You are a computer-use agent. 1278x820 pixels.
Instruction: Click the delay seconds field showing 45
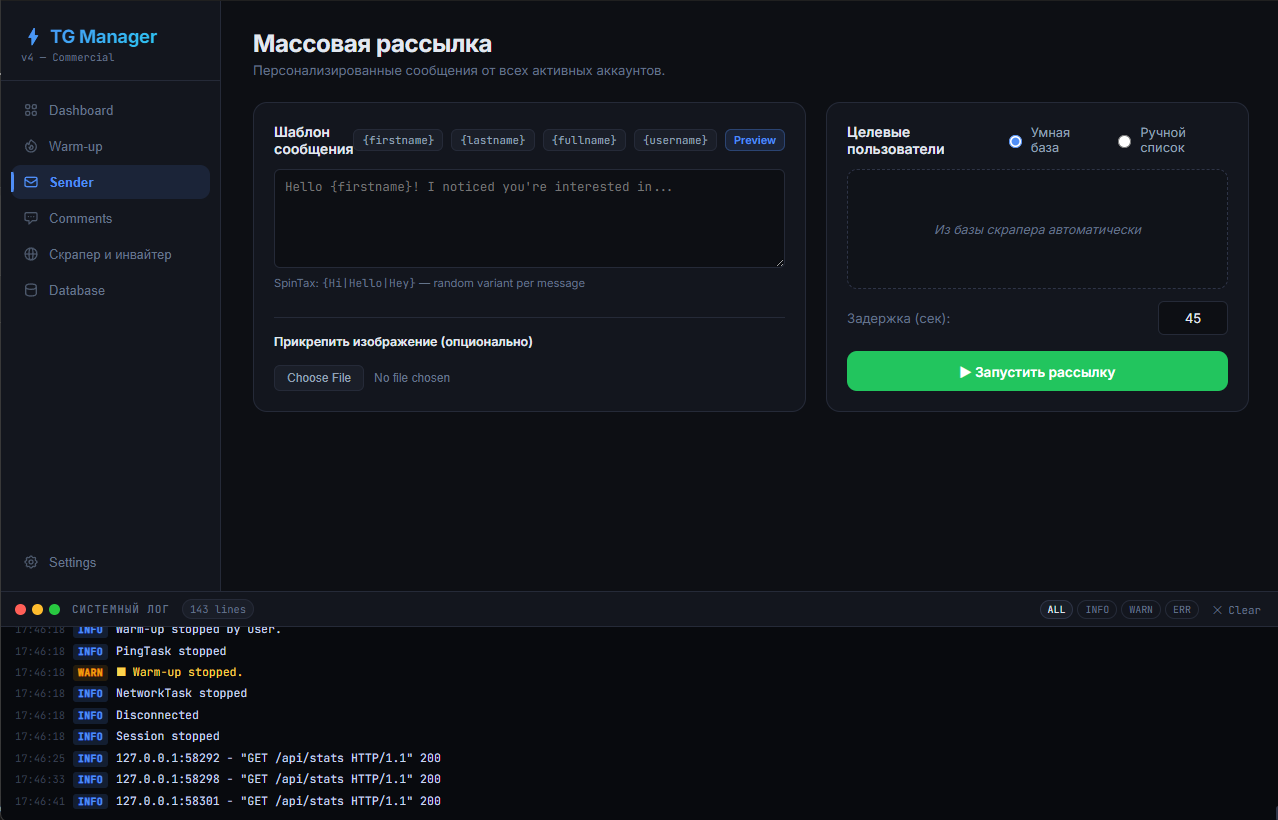coord(1192,318)
